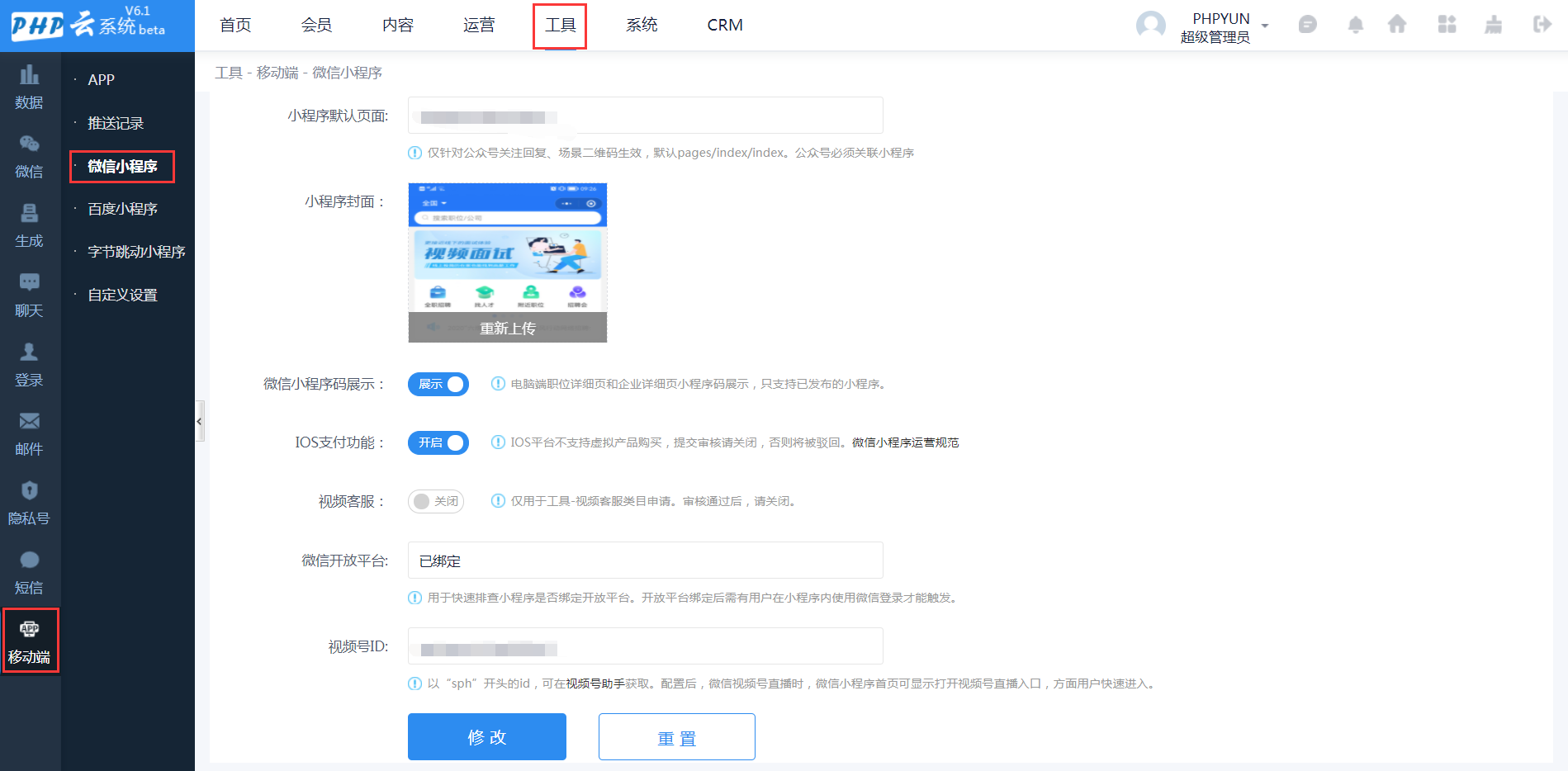Click info icon beside 视频客服 hint

(498, 501)
